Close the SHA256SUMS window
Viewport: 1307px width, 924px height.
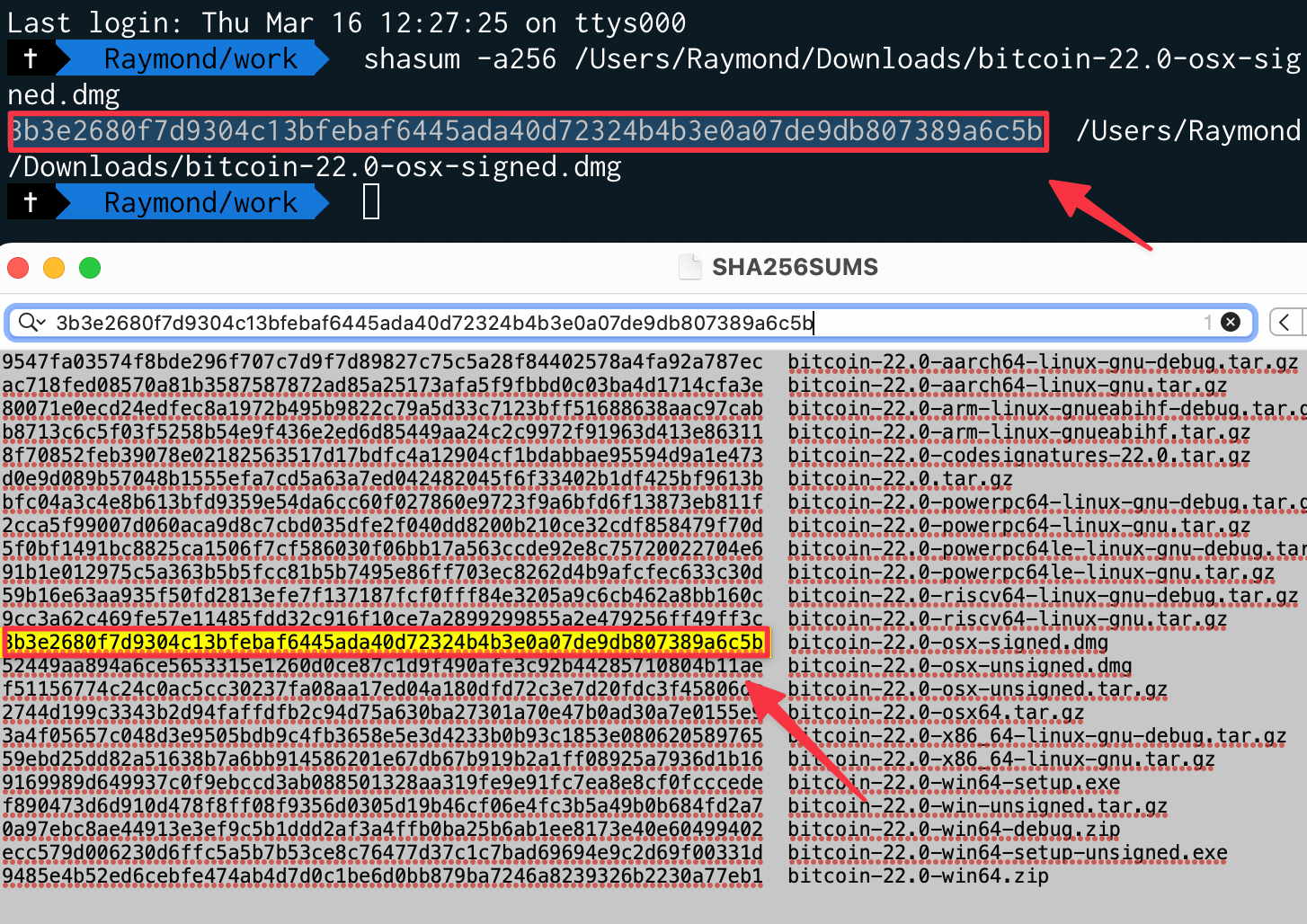click(x=18, y=268)
